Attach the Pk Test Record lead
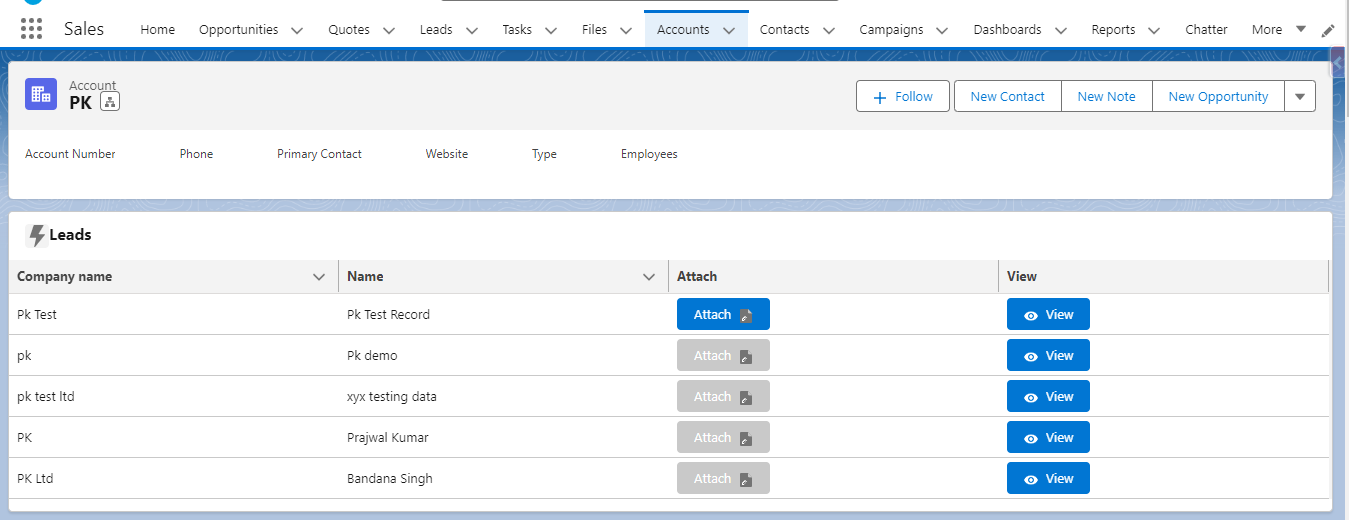The image size is (1349, 520). point(722,315)
